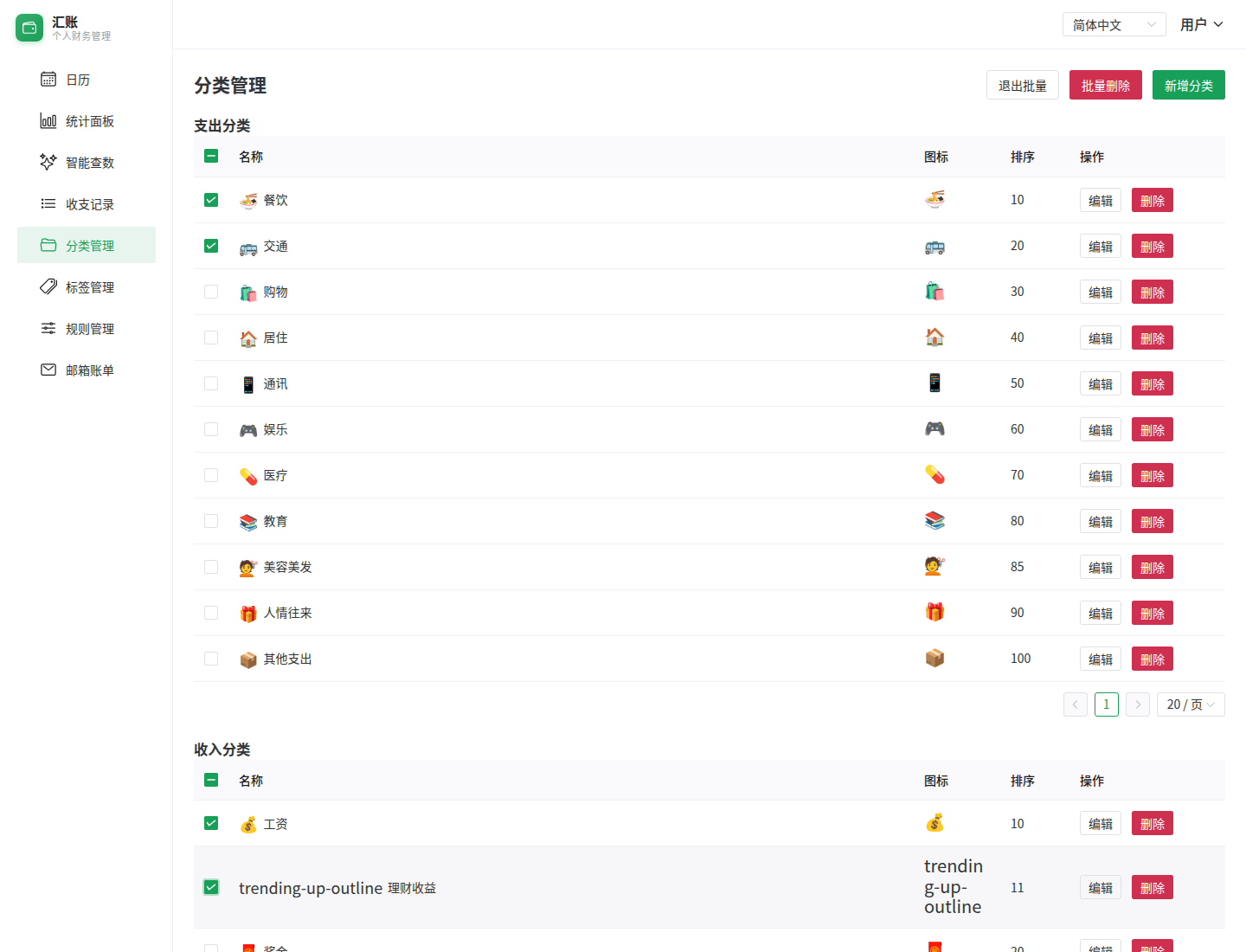Viewport: 1246px width, 952px height.
Task: Click the money bag icon in 工资 图标 column
Action: (x=934, y=823)
